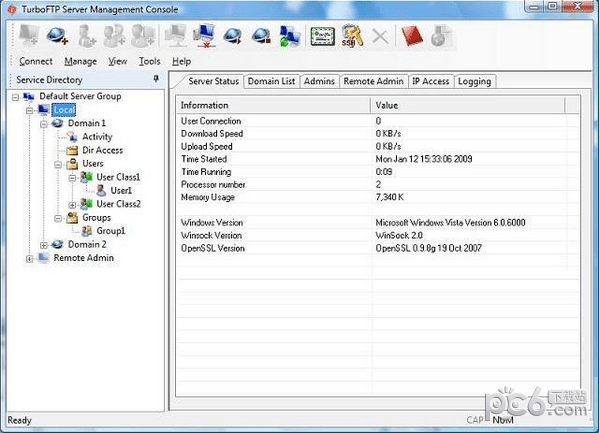Expand the Domain 2 tree node
Screen dimensions: 600x433
(44, 245)
